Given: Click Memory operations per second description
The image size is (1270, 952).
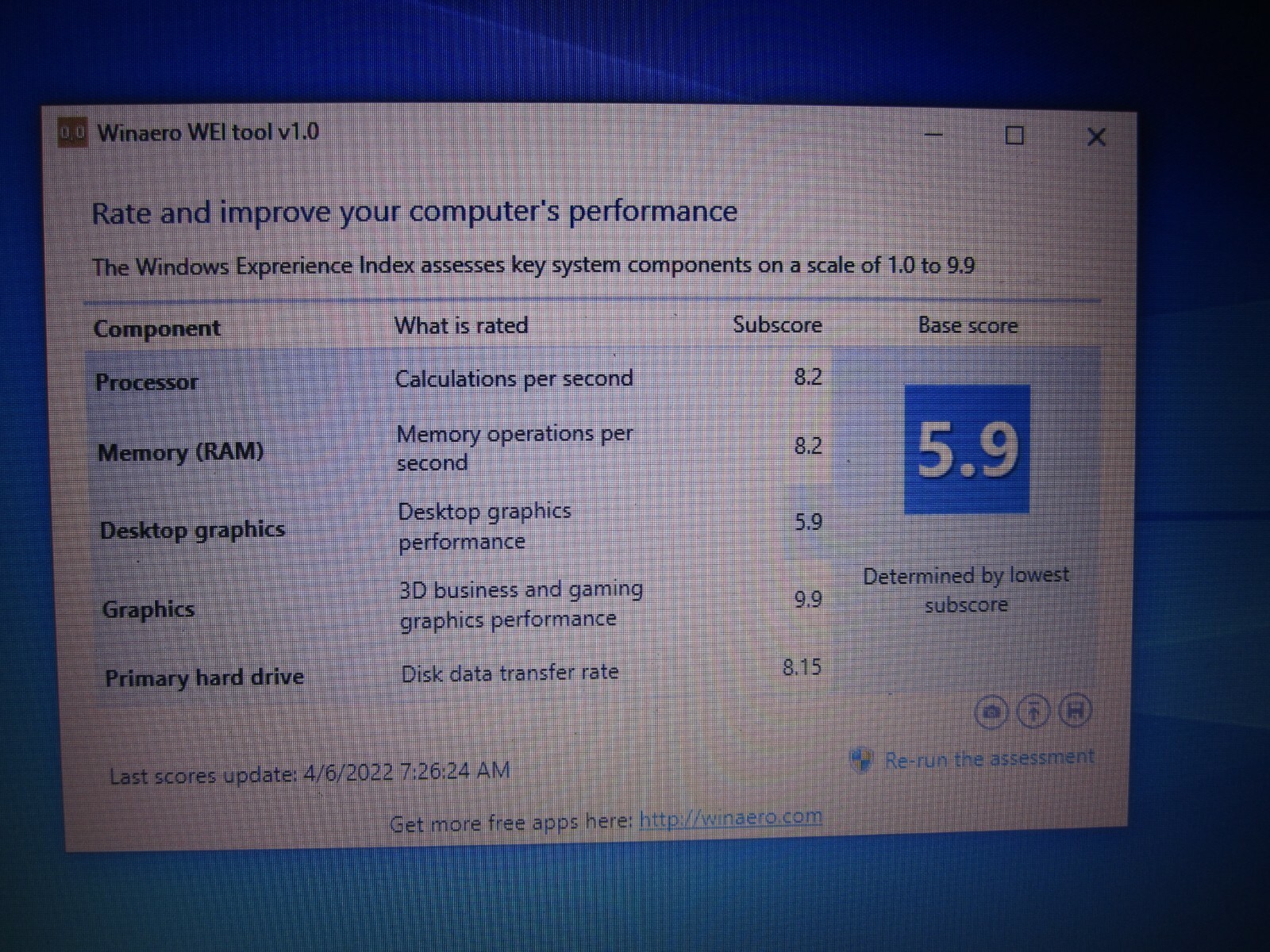Looking at the screenshot, I should (514, 448).
